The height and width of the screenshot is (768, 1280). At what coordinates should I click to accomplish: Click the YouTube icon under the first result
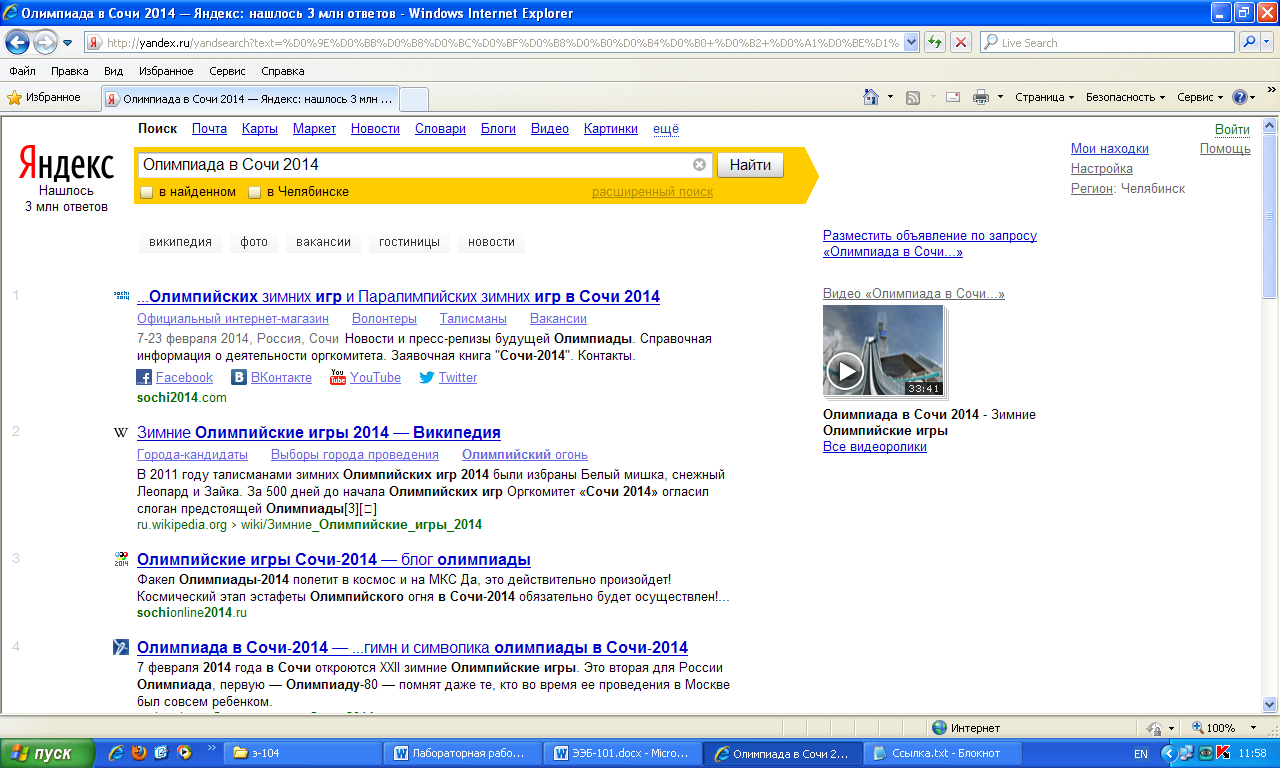[338, 377]
